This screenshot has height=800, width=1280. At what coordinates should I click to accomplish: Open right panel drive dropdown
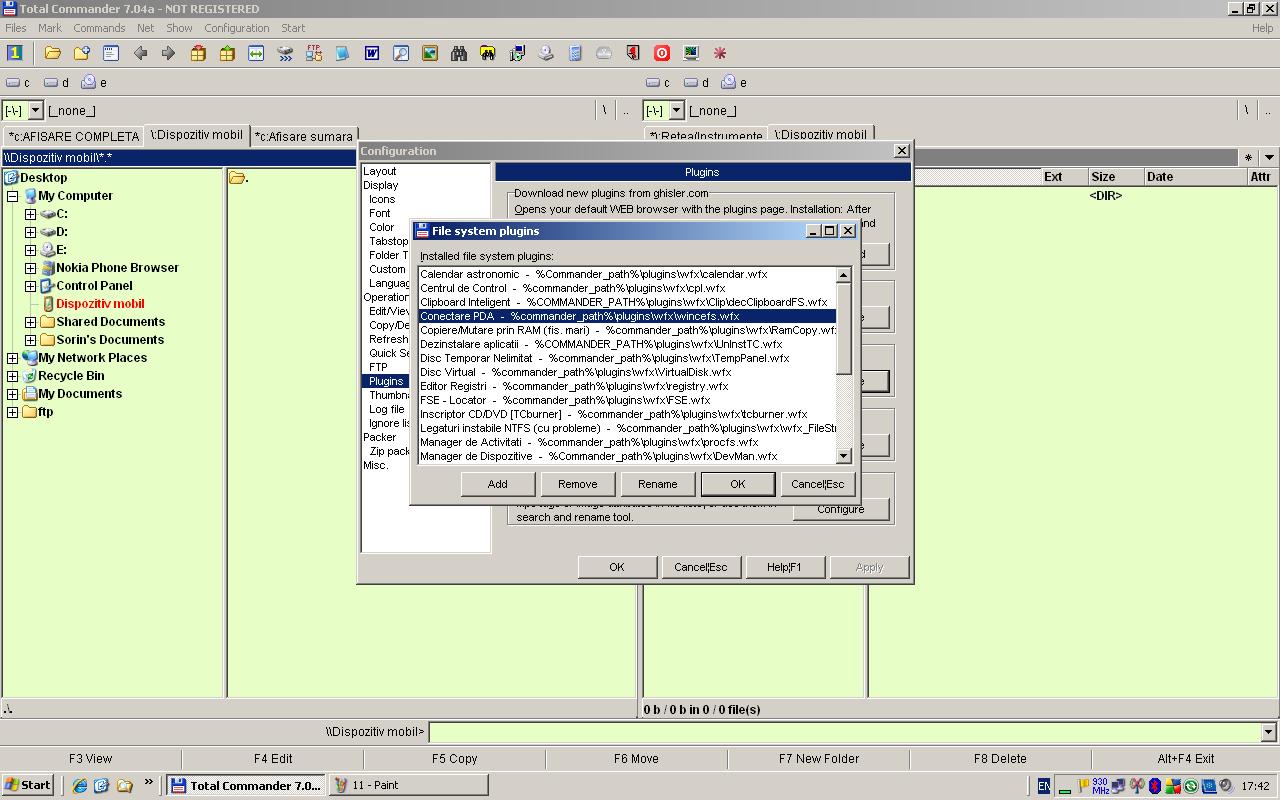pyautogui.click(x=676, y=110)
